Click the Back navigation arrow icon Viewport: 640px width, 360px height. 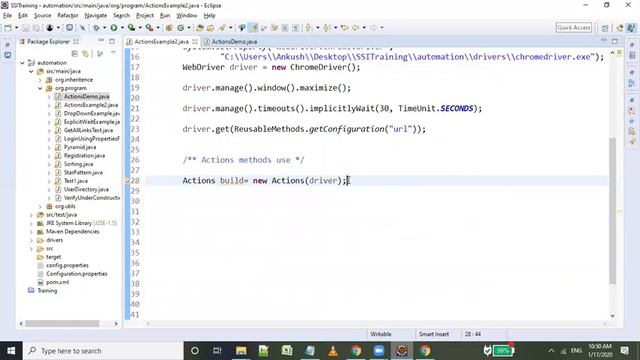(356, 28)
